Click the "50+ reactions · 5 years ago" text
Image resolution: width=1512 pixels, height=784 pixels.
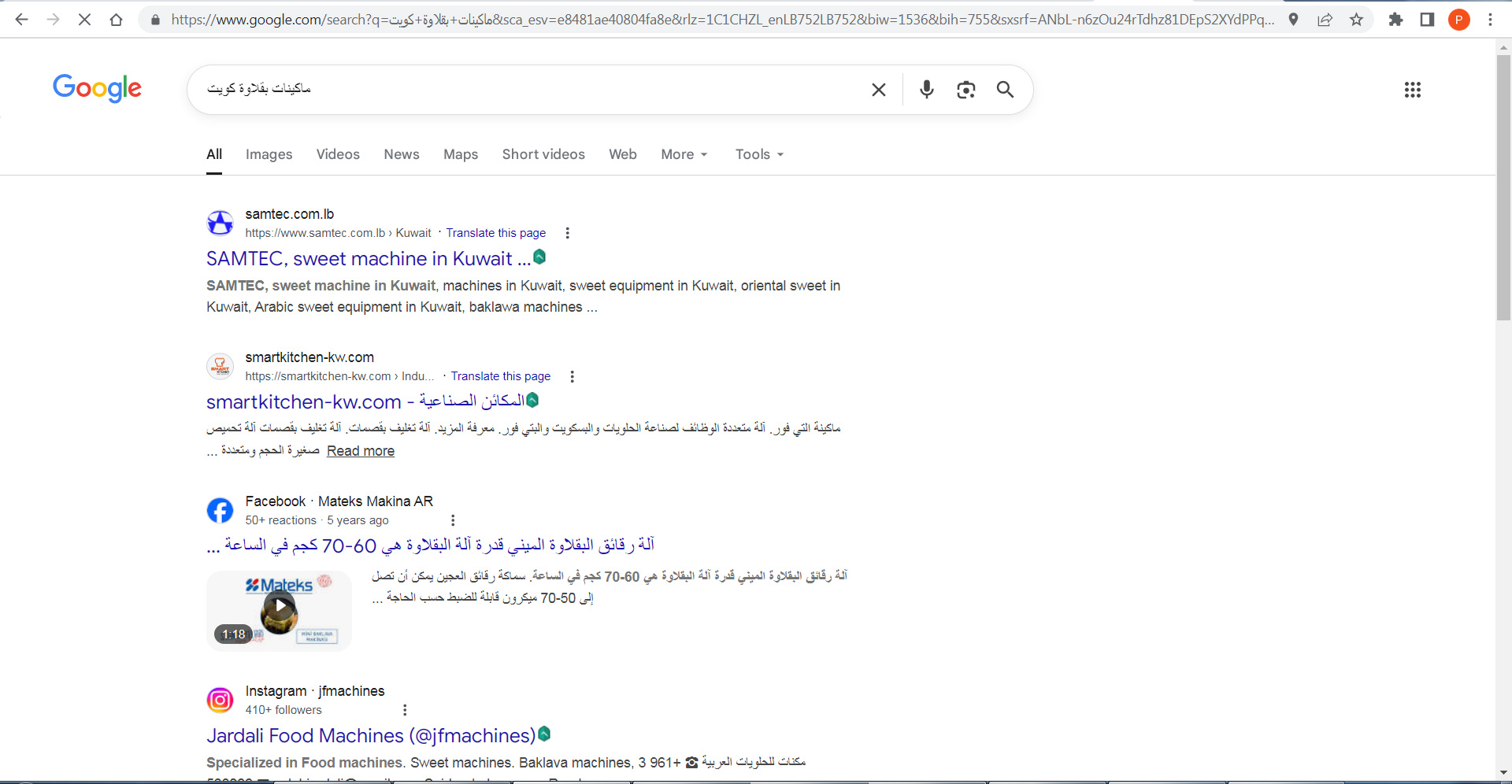click(x=317, y=520)
